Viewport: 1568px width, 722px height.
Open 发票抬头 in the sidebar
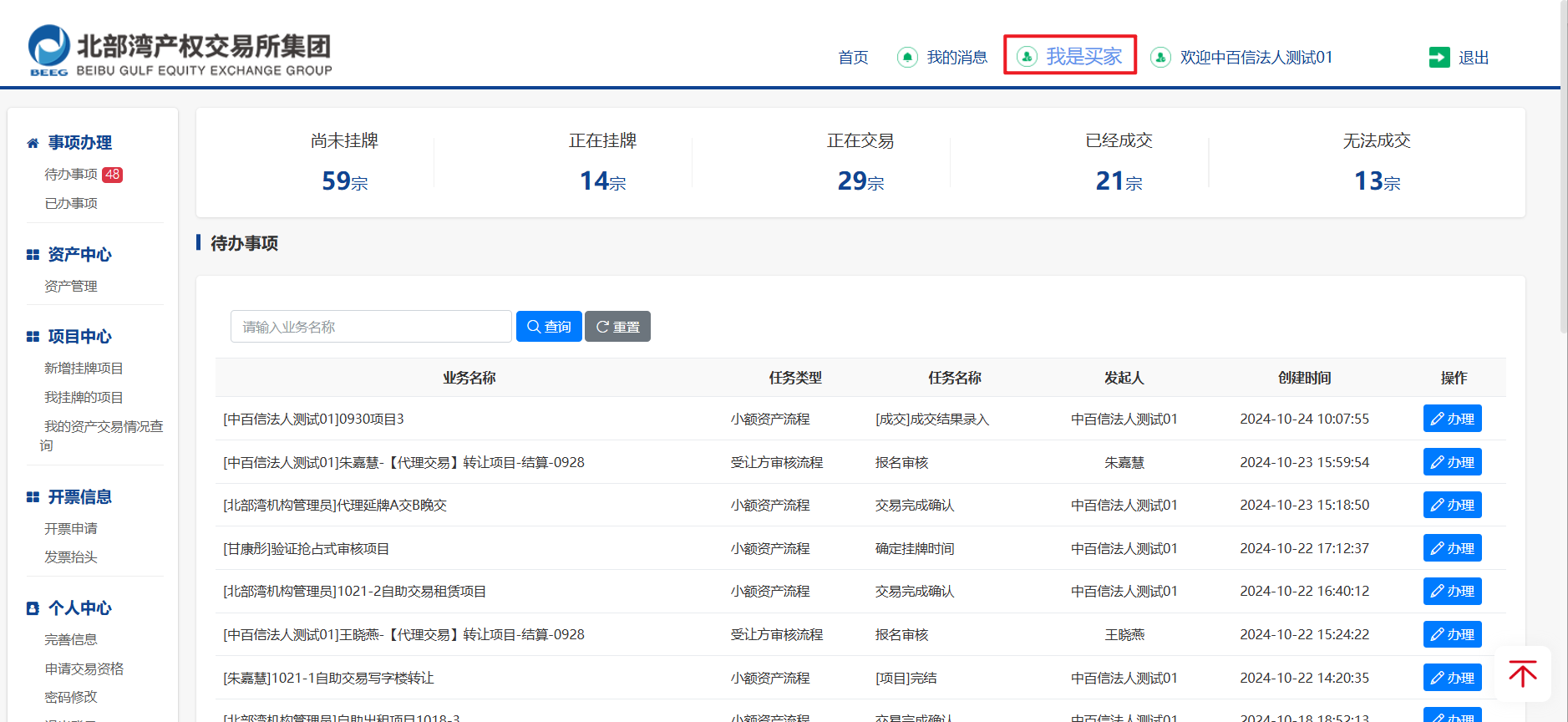point(71,557)
